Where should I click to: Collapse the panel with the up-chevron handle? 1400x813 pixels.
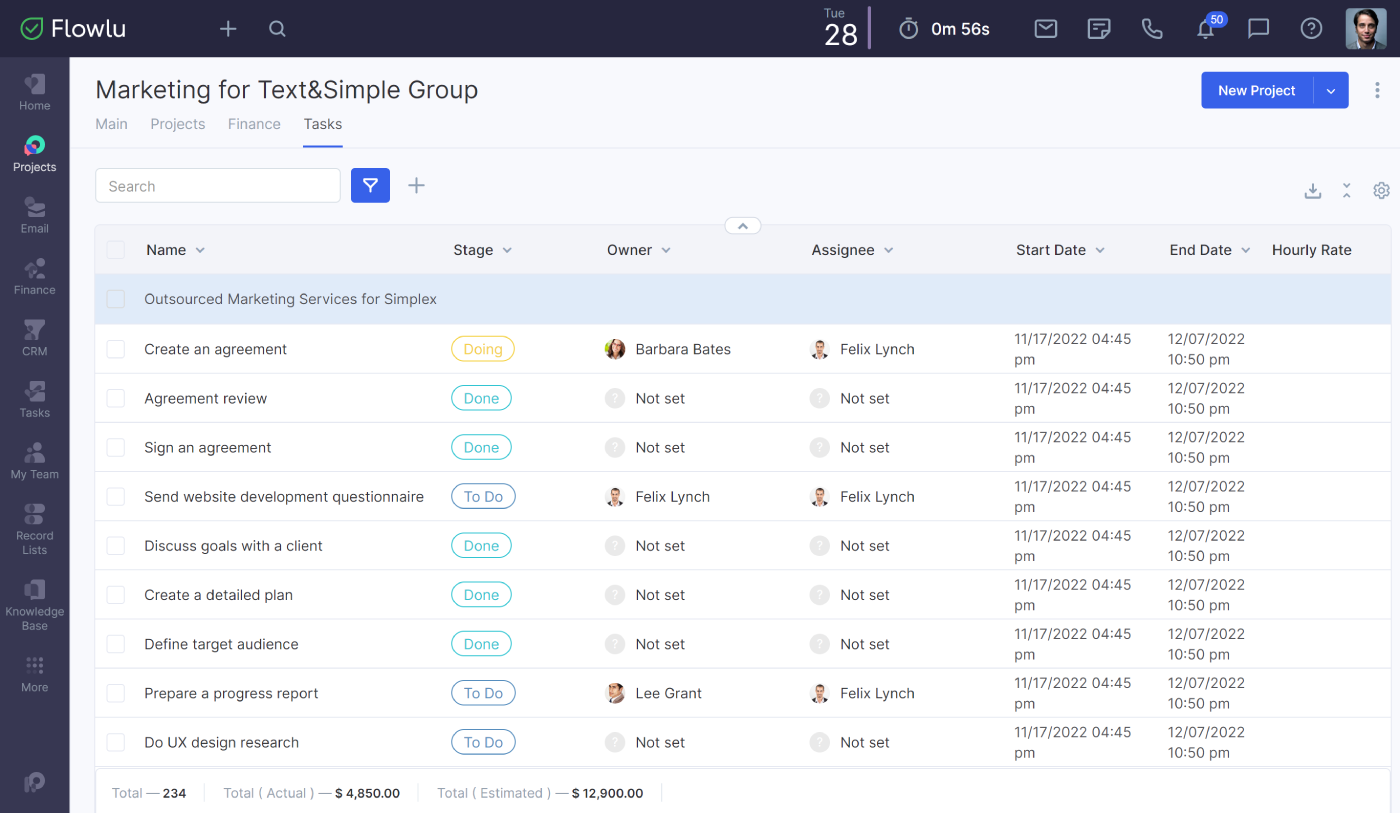[743, 226]
